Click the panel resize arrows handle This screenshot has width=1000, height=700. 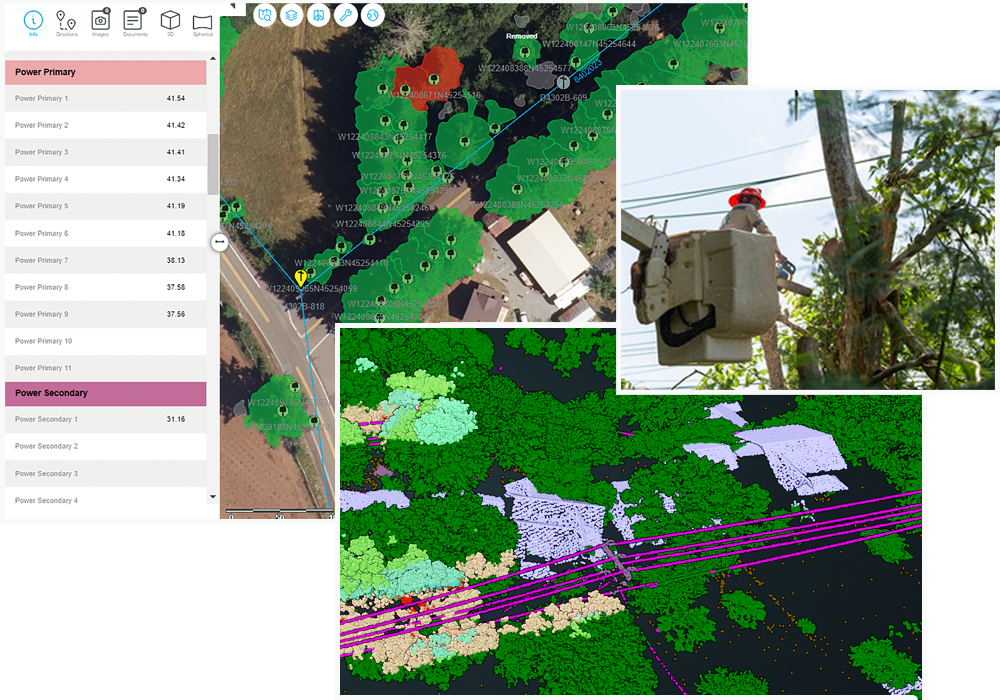point(220,242)
